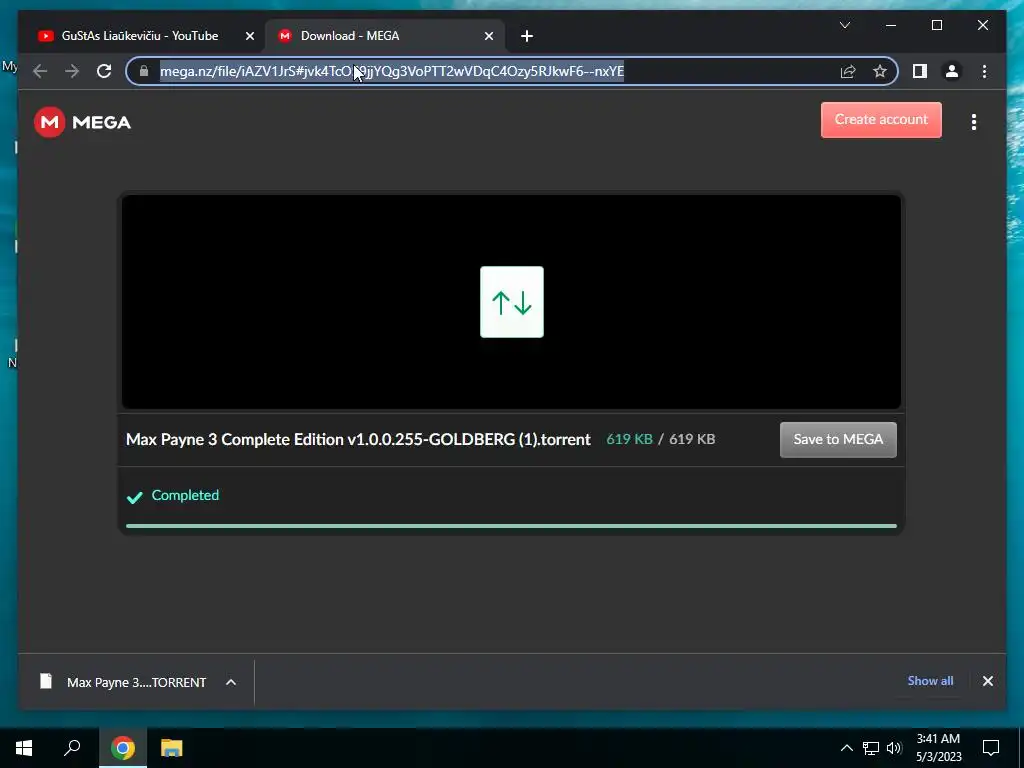Select the Download - MEGA tab

(x=385, y=36)
